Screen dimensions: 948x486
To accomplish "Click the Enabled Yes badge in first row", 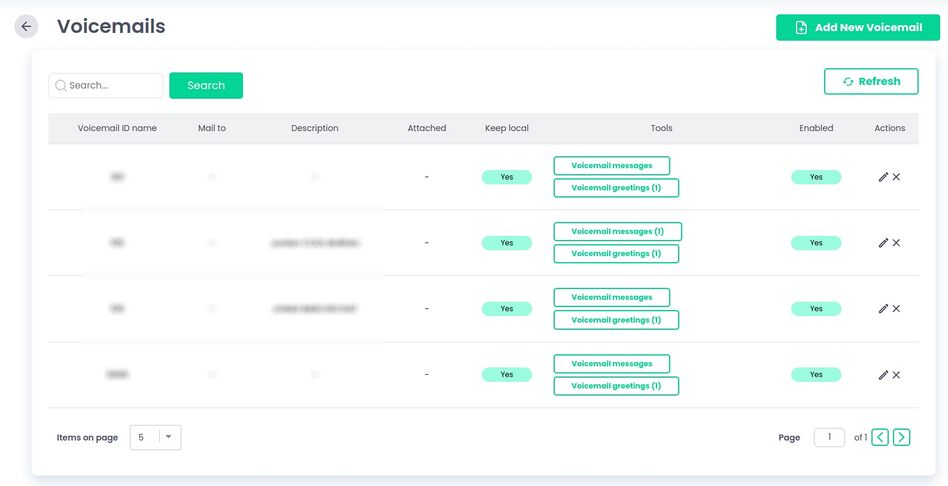I will click(816, 177).
